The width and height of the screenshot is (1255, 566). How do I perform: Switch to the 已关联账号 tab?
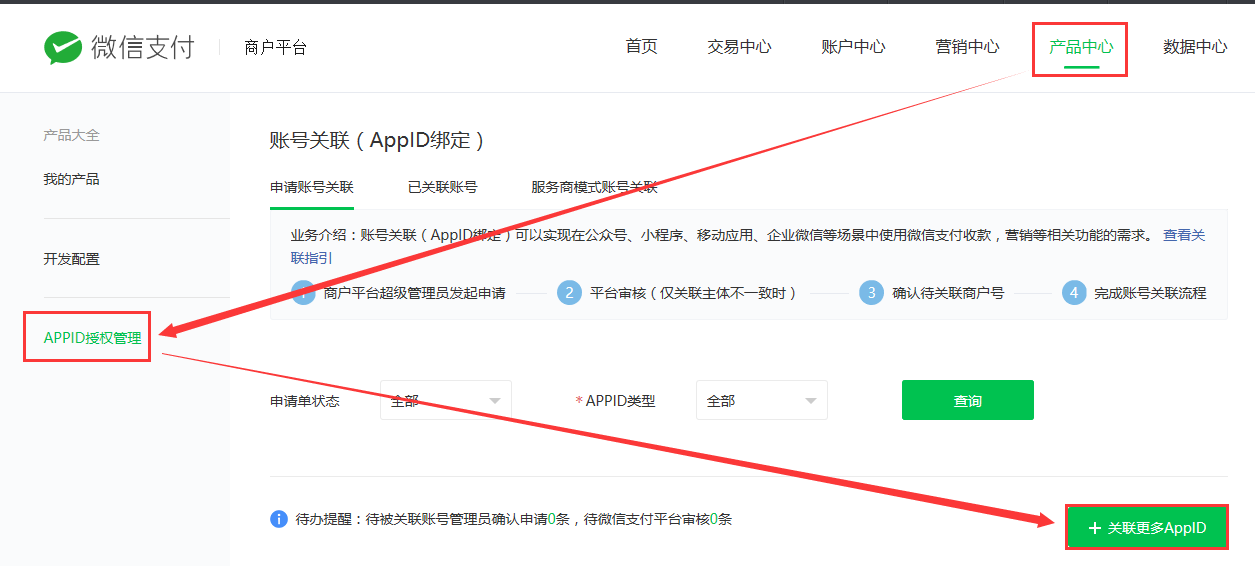[x=442, y=187]
